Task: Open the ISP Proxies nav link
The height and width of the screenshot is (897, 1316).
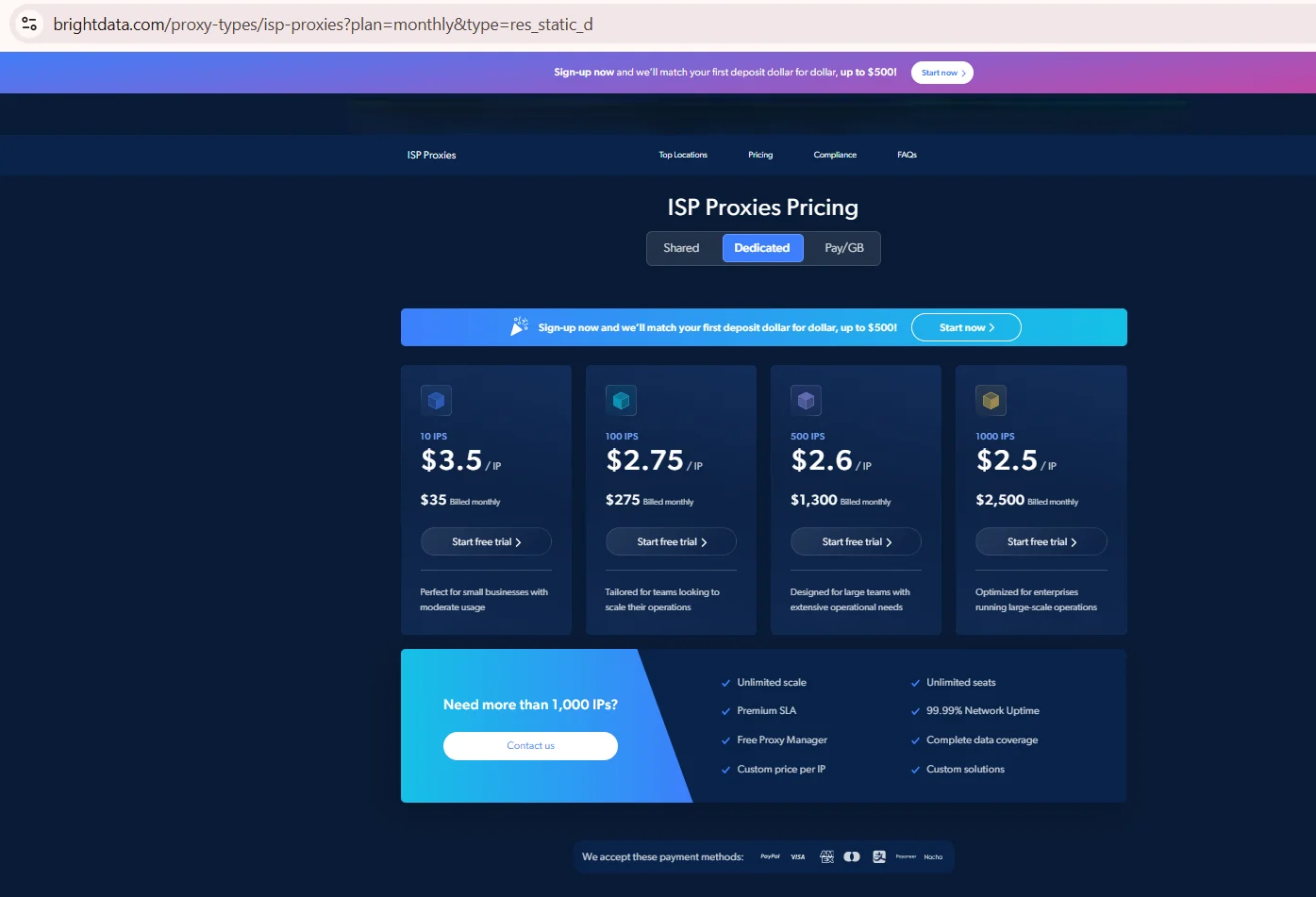Action: (x=431, y=155)
